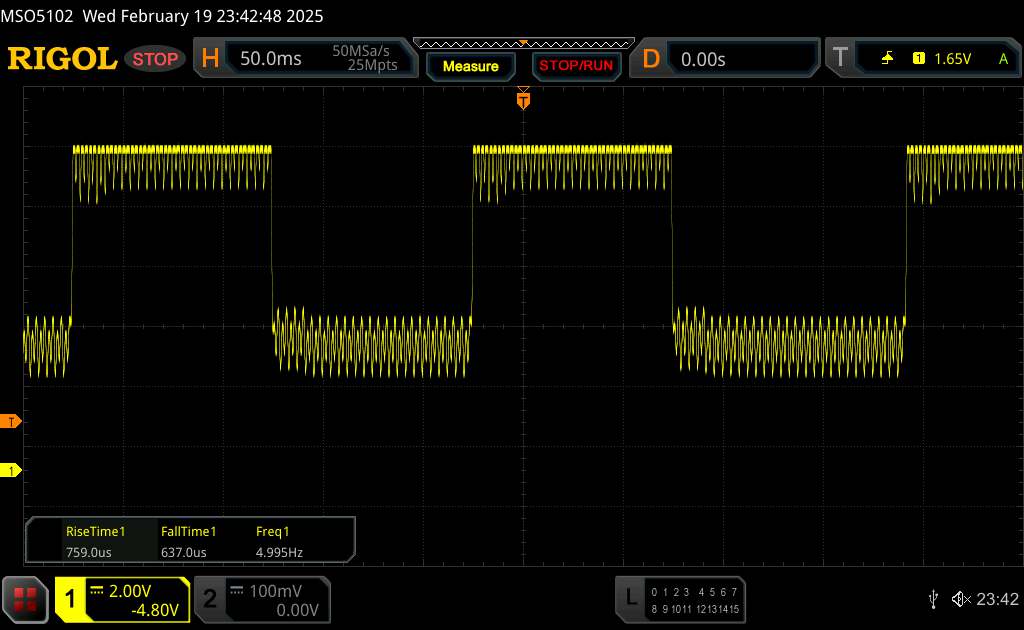Screen dimensions: 1024x630
Task: Select the 0.00s horizontal delay value
Action: point(703,59)
